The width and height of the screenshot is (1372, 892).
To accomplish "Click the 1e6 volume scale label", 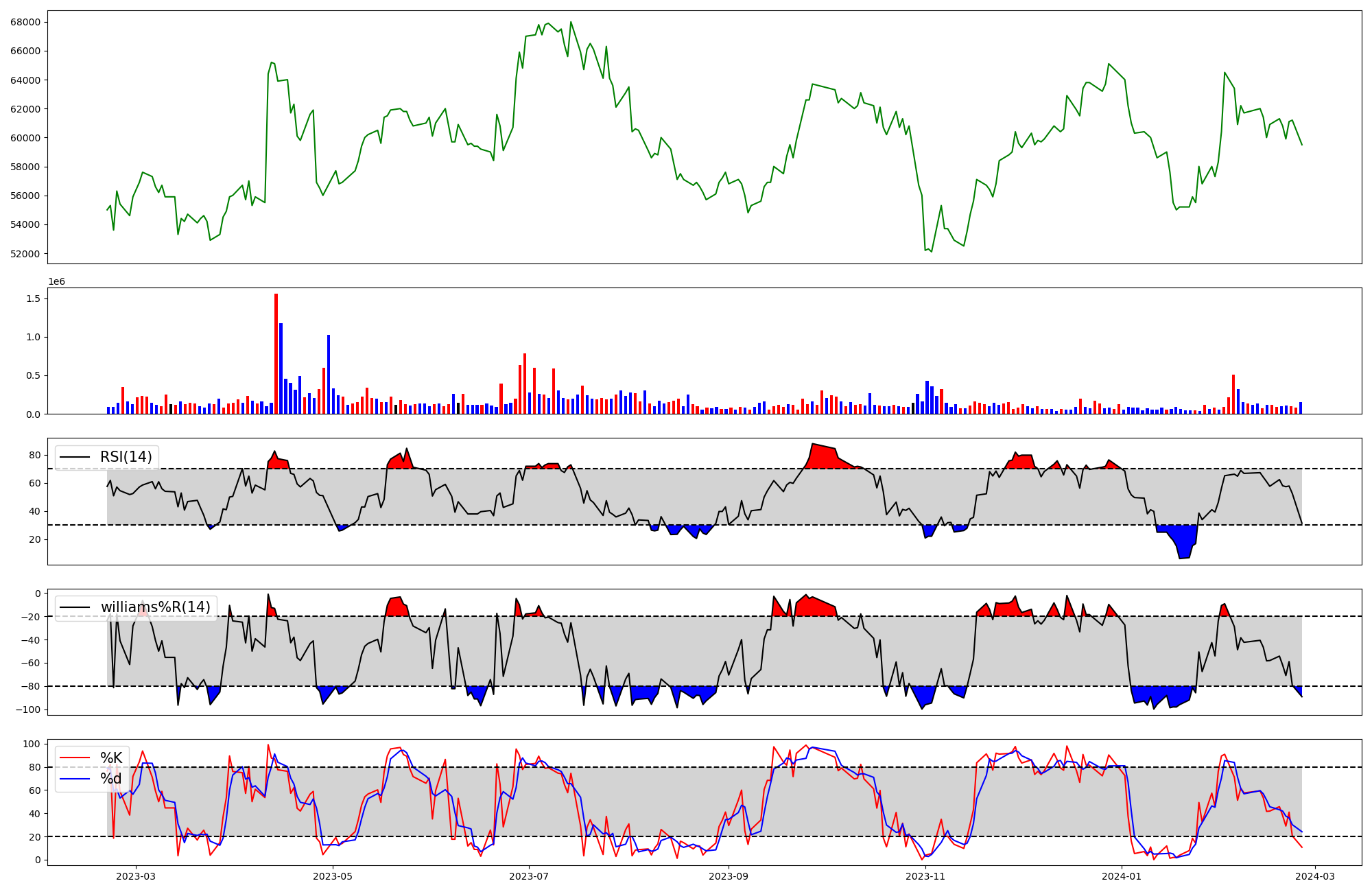I will click(x=56, y=281).
